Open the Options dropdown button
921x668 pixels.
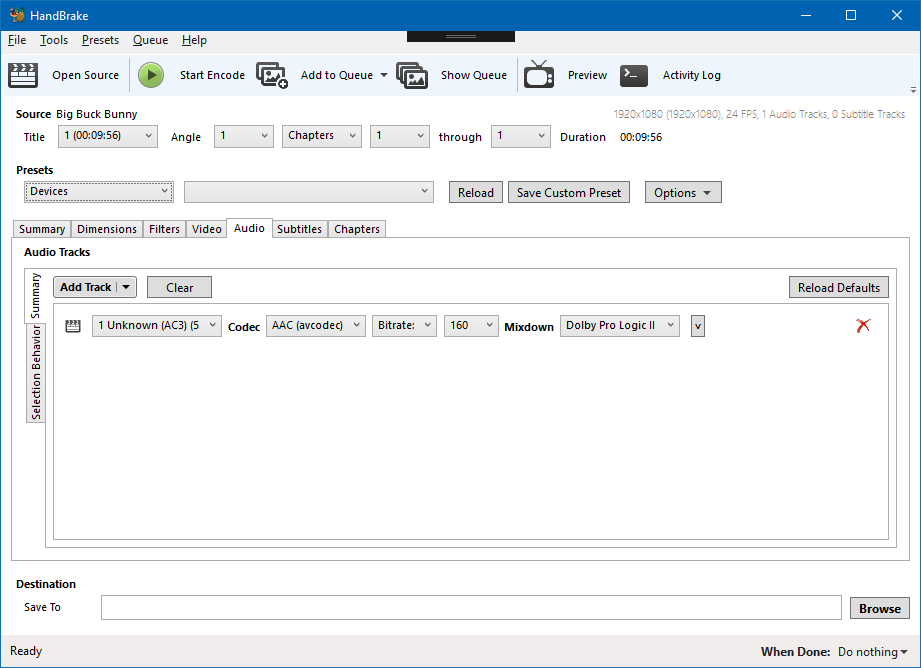point(683,192)
